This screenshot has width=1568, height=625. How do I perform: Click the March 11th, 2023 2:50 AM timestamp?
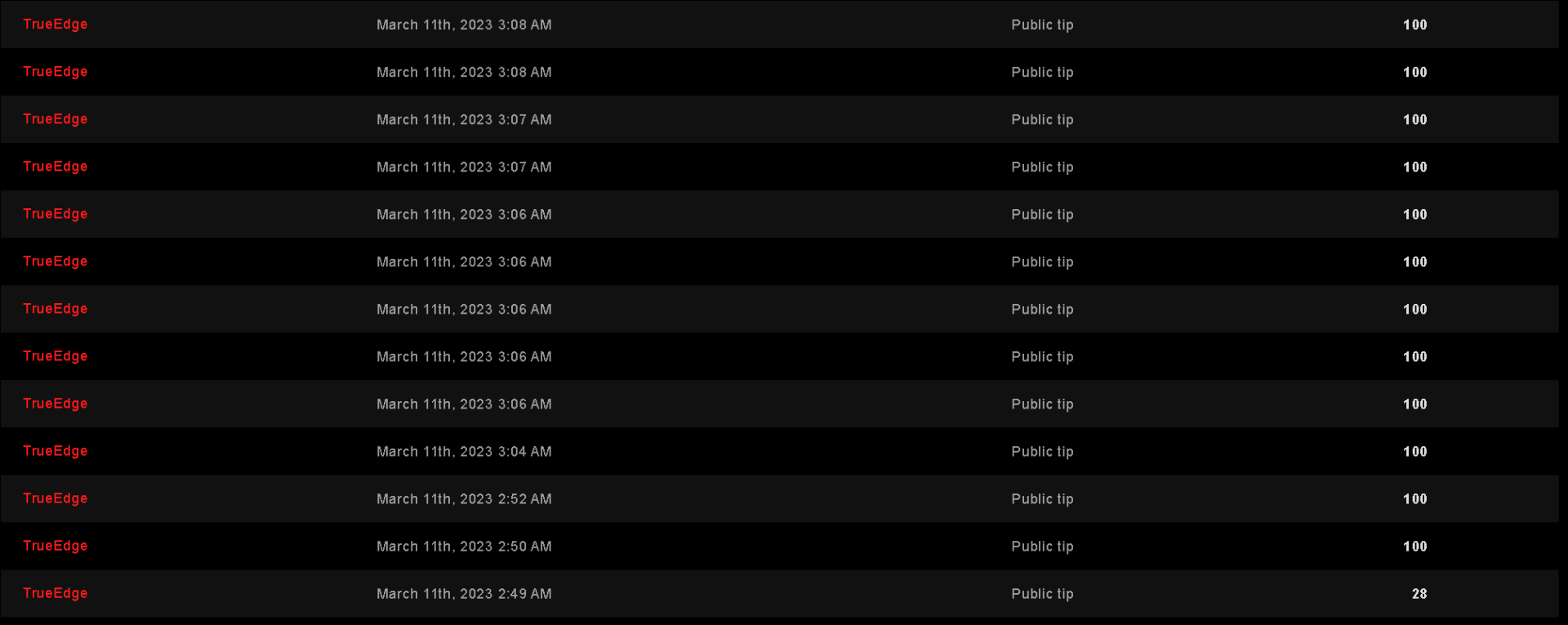pos(464,547)
